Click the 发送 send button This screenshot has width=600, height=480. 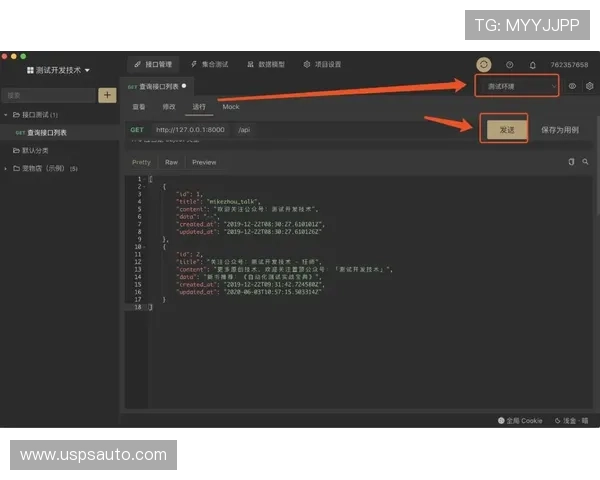tap(506, 129)
